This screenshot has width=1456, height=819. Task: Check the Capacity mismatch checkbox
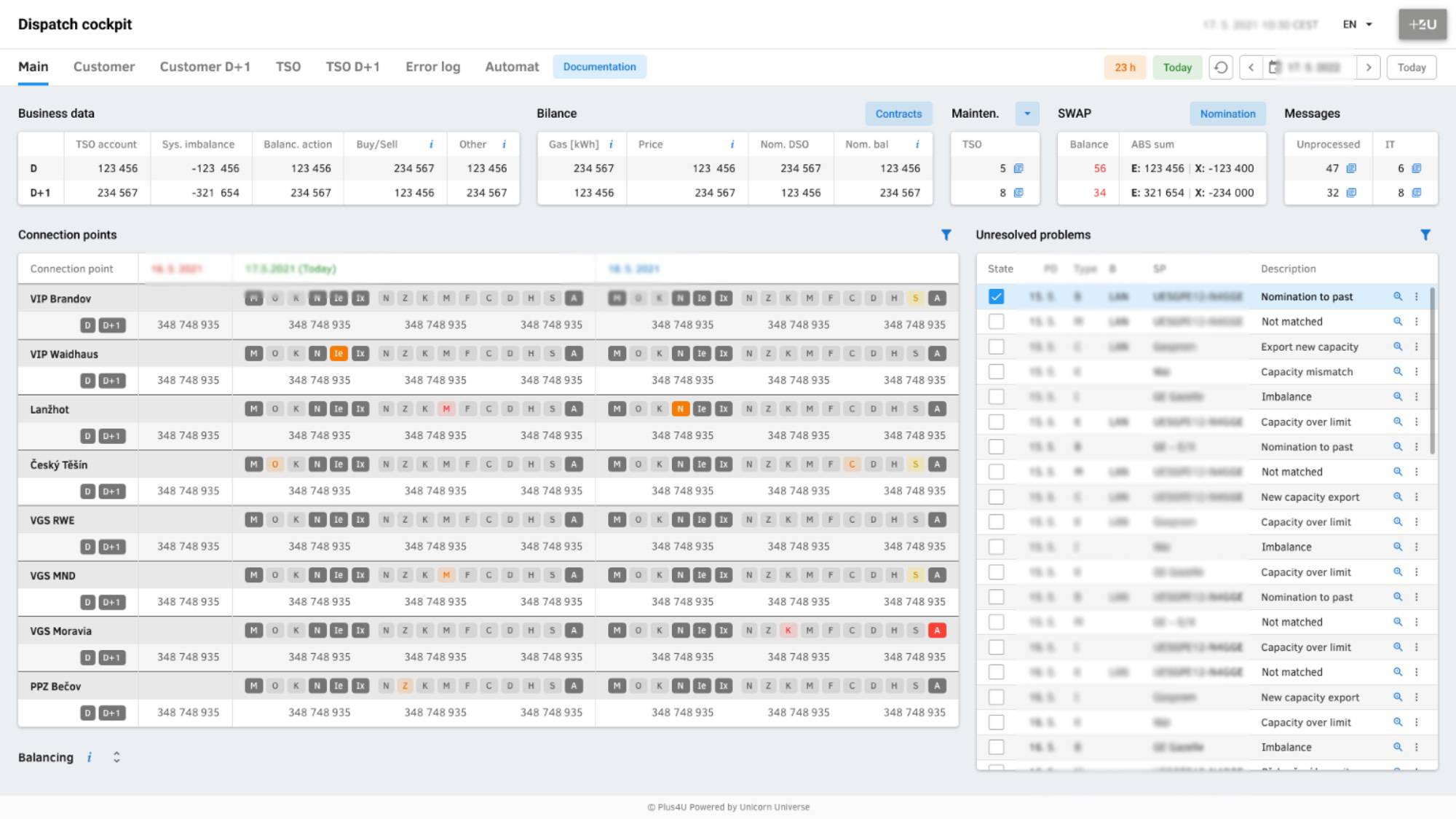(x=997, y=371)
